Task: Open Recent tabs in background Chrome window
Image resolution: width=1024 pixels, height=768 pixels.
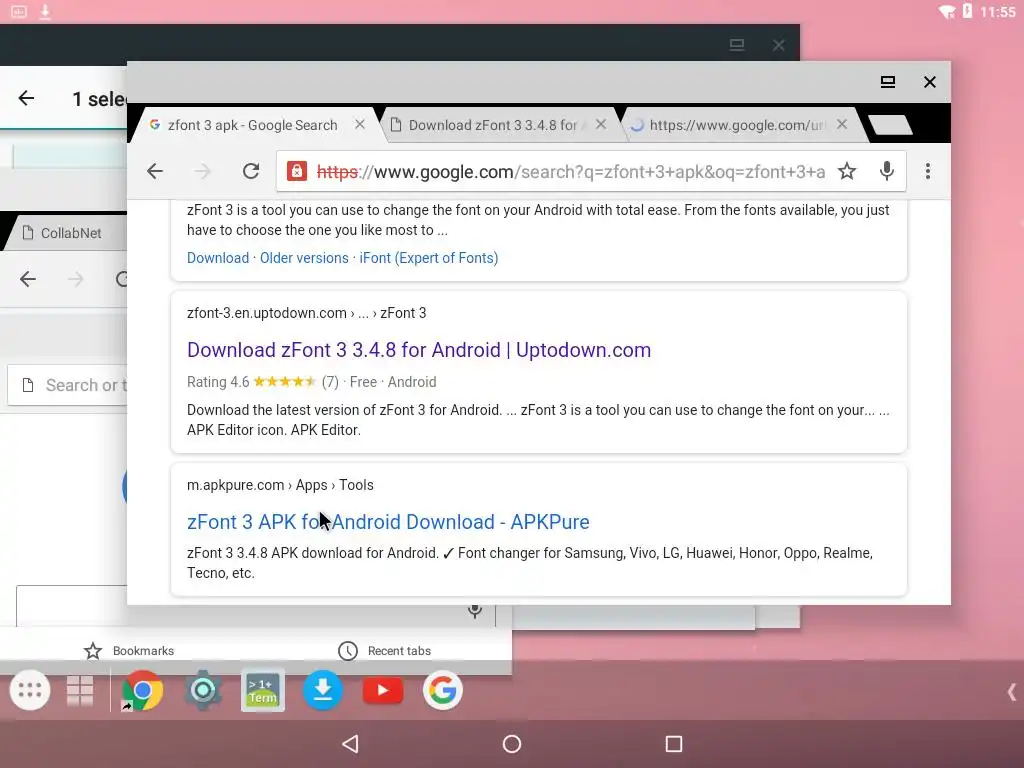Action: click(384, 651)
